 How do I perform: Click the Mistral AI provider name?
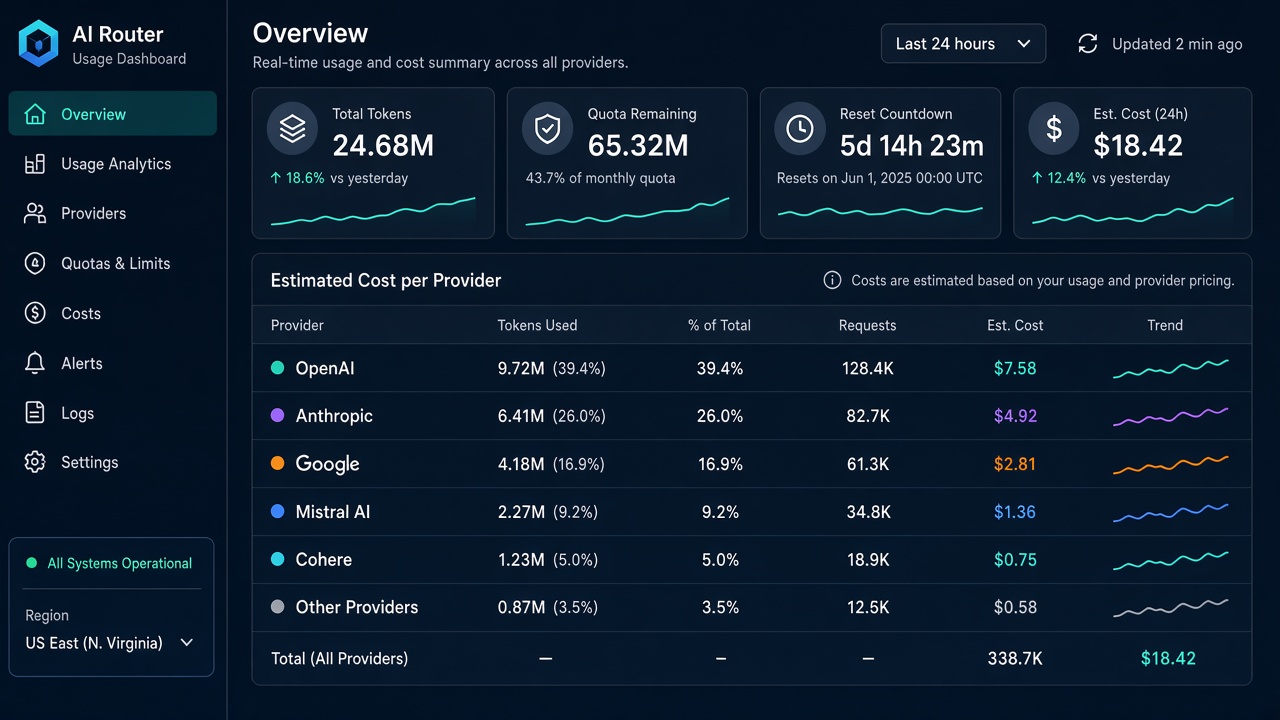333,512
